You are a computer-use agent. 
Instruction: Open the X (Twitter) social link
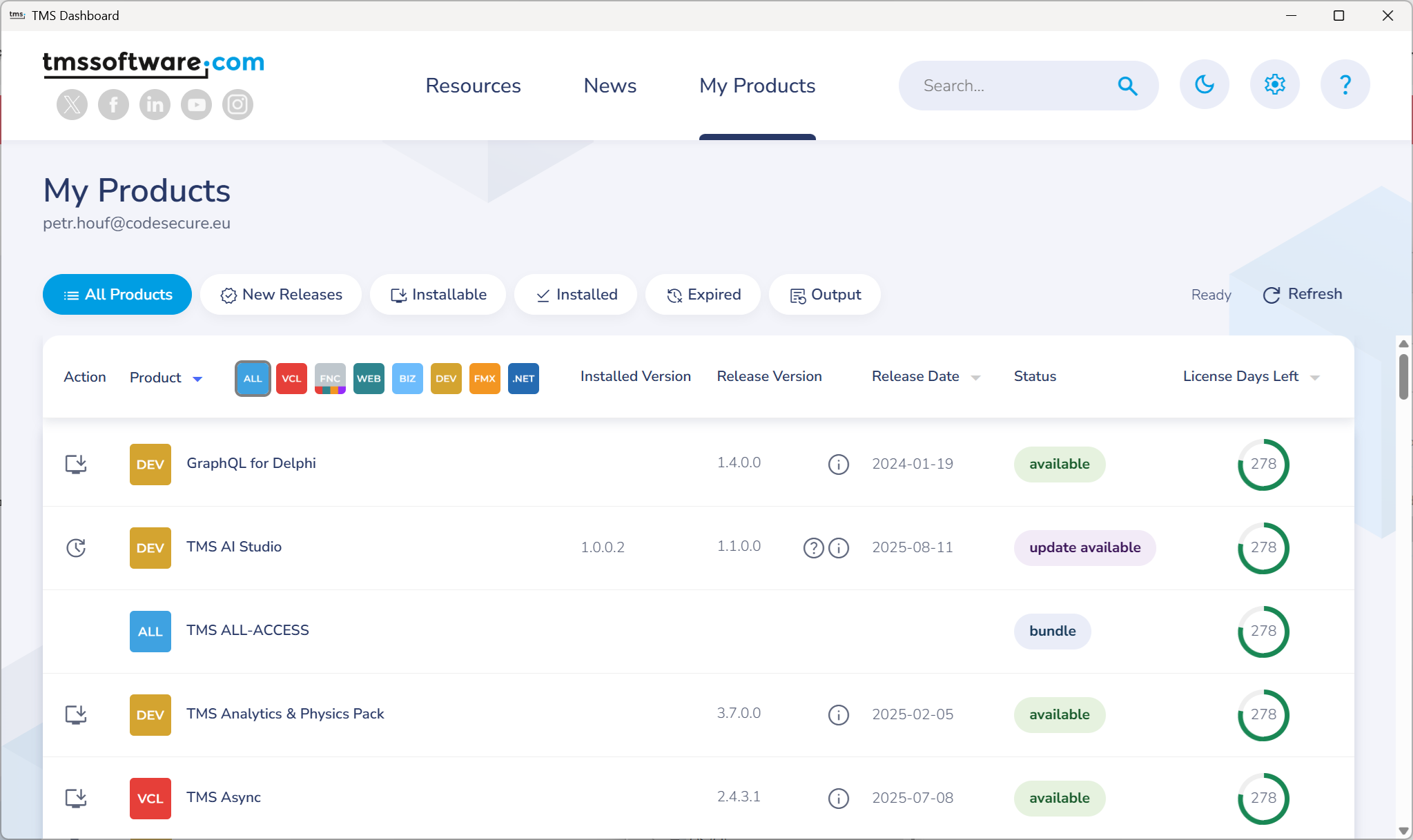coord(72,105)
